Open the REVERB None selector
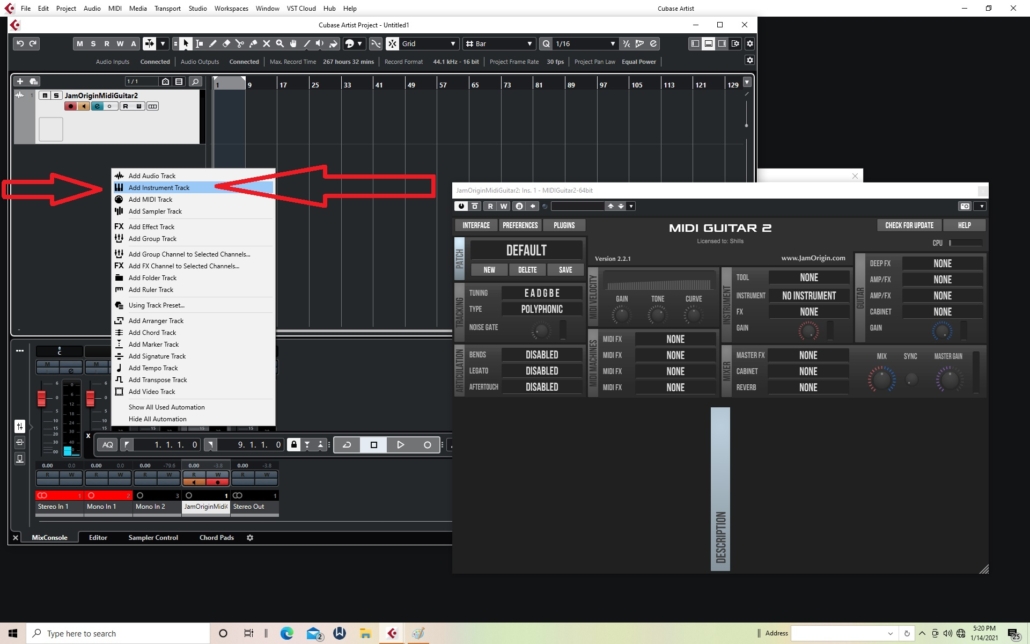The width and height of the screenshot is (1030, 644). point(809,387)
